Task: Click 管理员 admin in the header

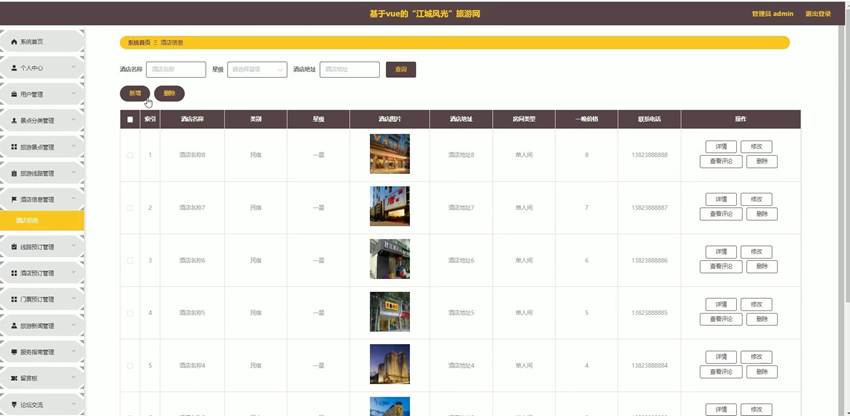Action: [x=772, y=14]
